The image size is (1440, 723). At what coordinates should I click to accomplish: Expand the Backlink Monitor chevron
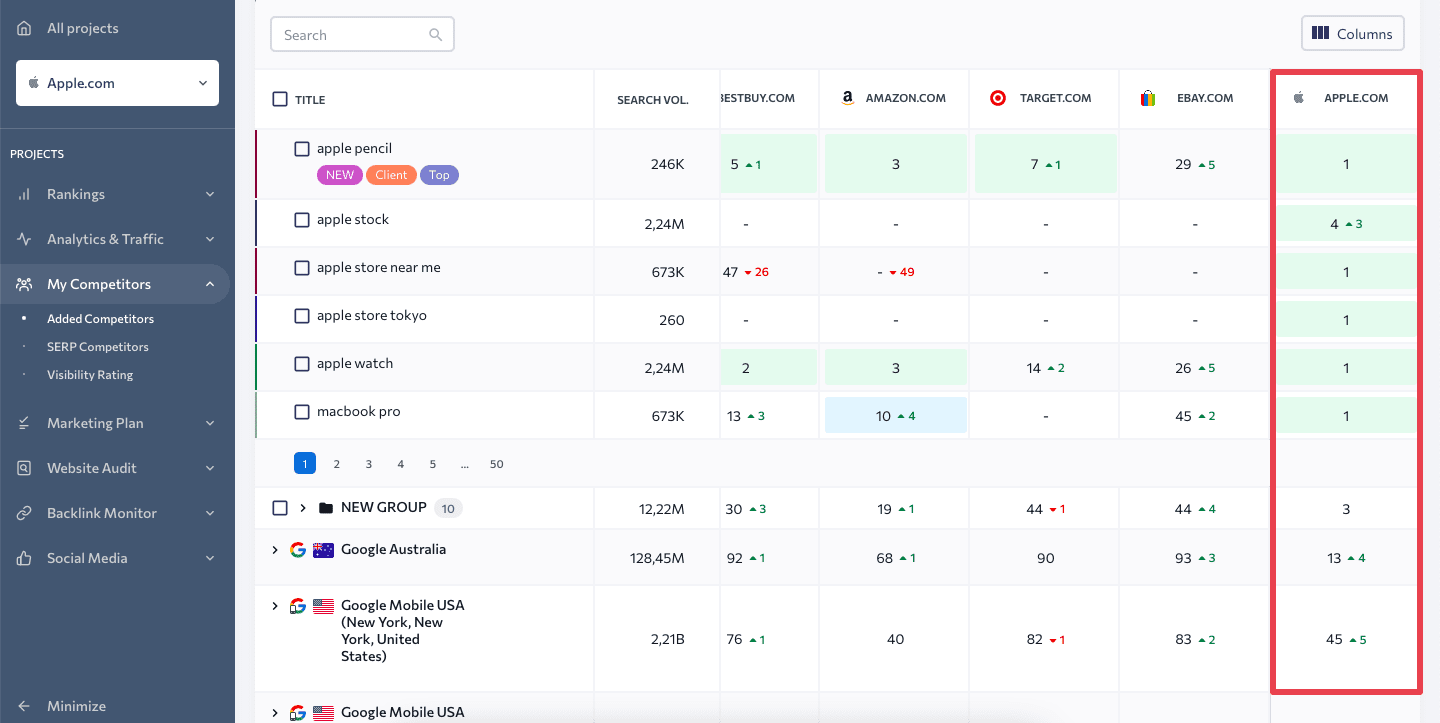210,513
